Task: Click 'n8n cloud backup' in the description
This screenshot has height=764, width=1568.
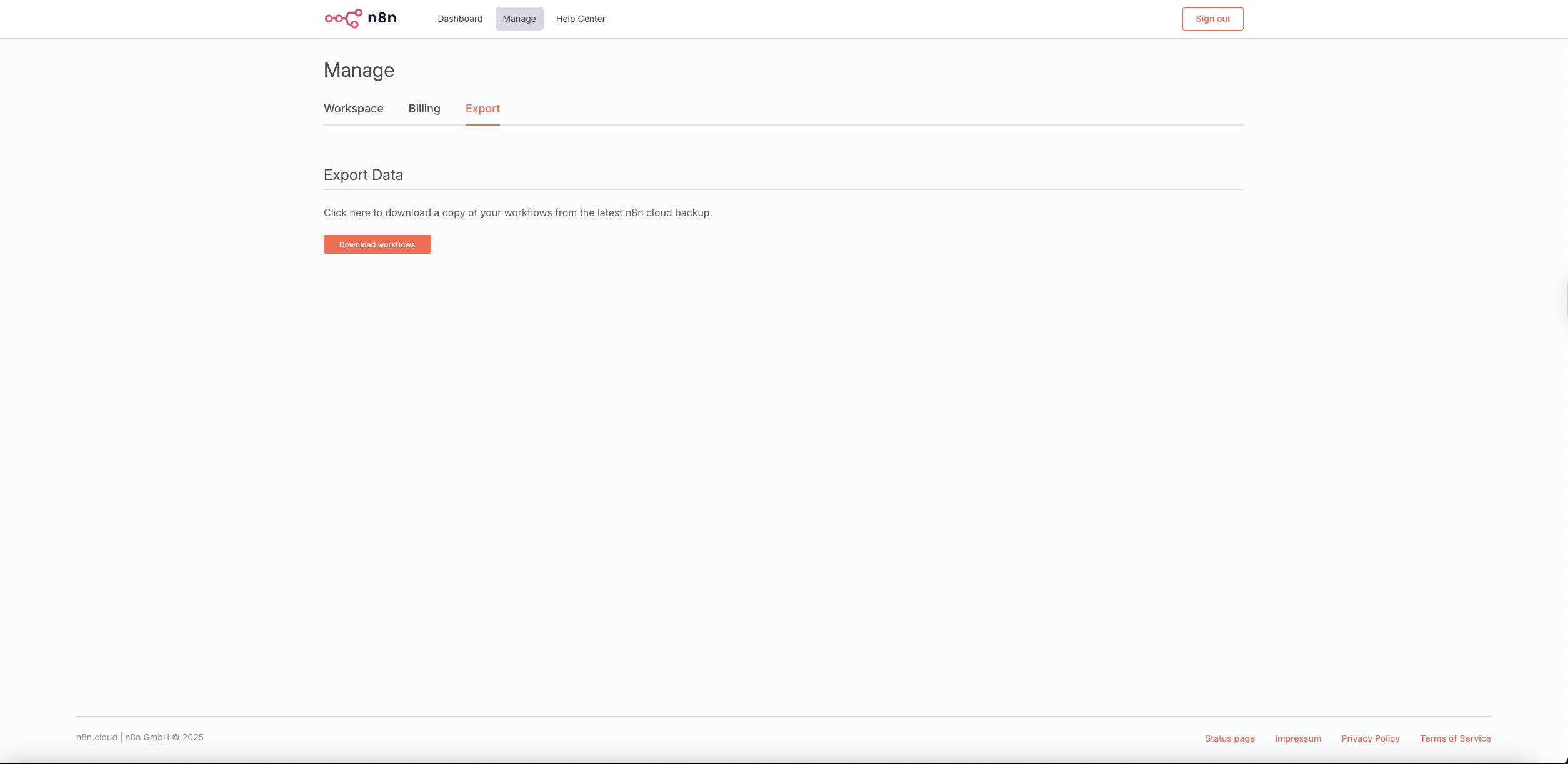Action: tap(667, 213)
